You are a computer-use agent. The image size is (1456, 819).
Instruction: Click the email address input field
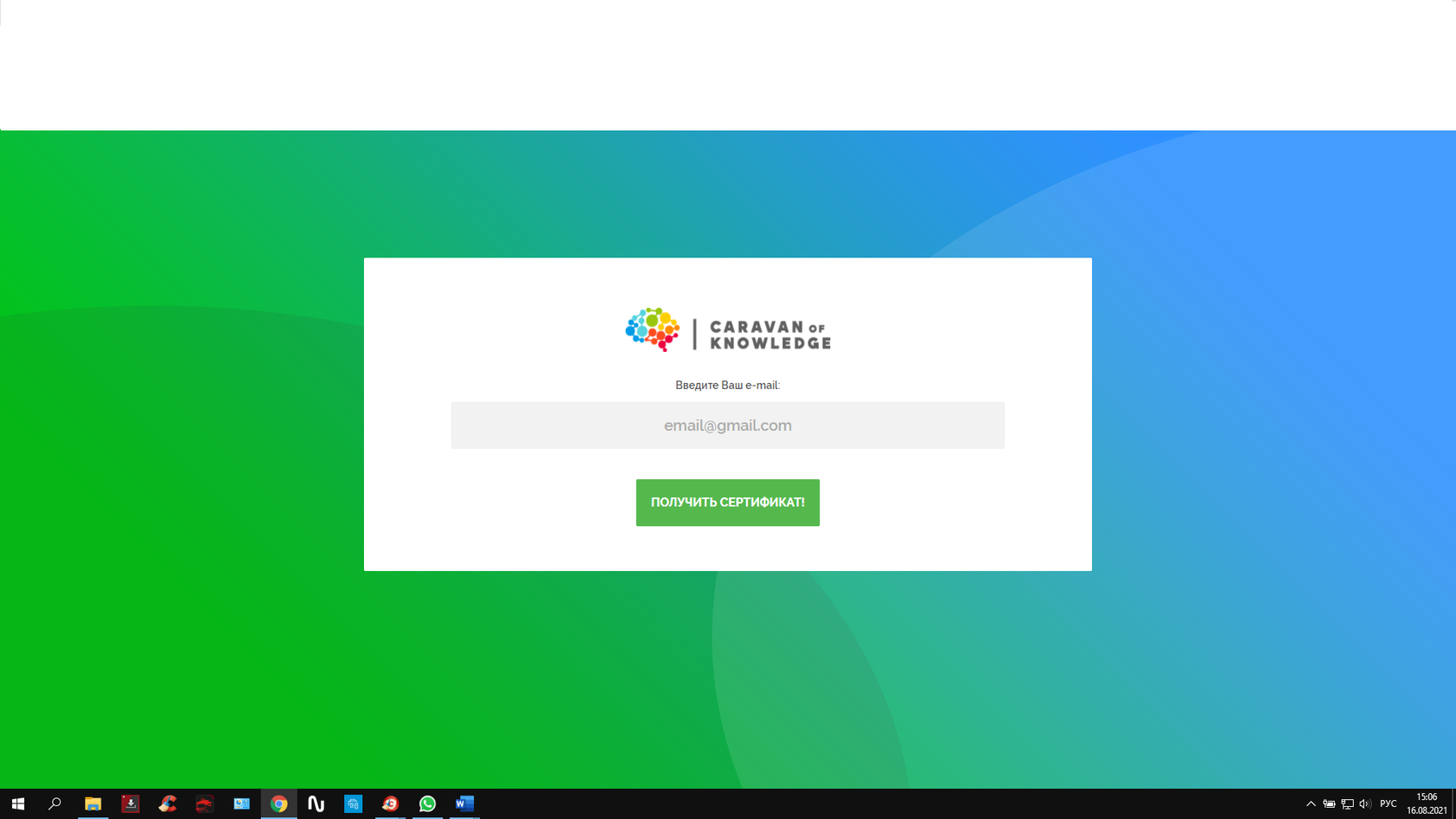pos(727,426)
